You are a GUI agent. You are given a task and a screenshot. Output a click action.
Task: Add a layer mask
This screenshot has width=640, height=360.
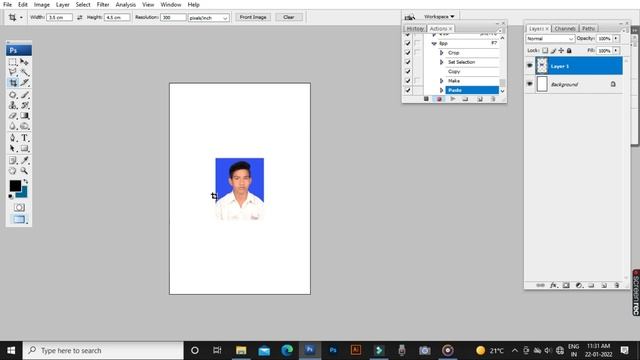566,285
